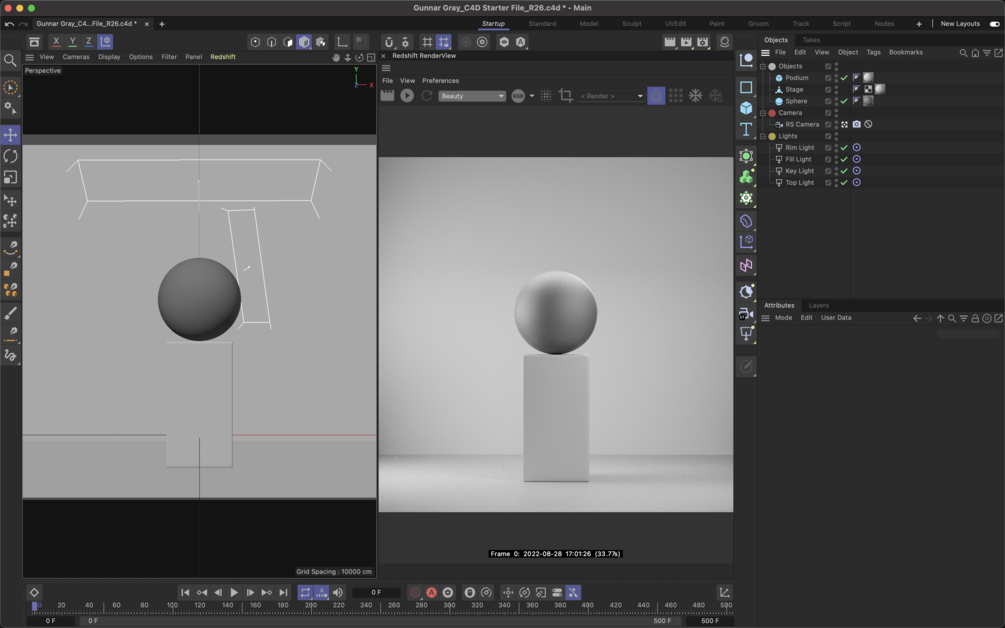Toggle Key Light enabled checkmark
Screen dimensions: 1005x628
click(x=844, y=171)
